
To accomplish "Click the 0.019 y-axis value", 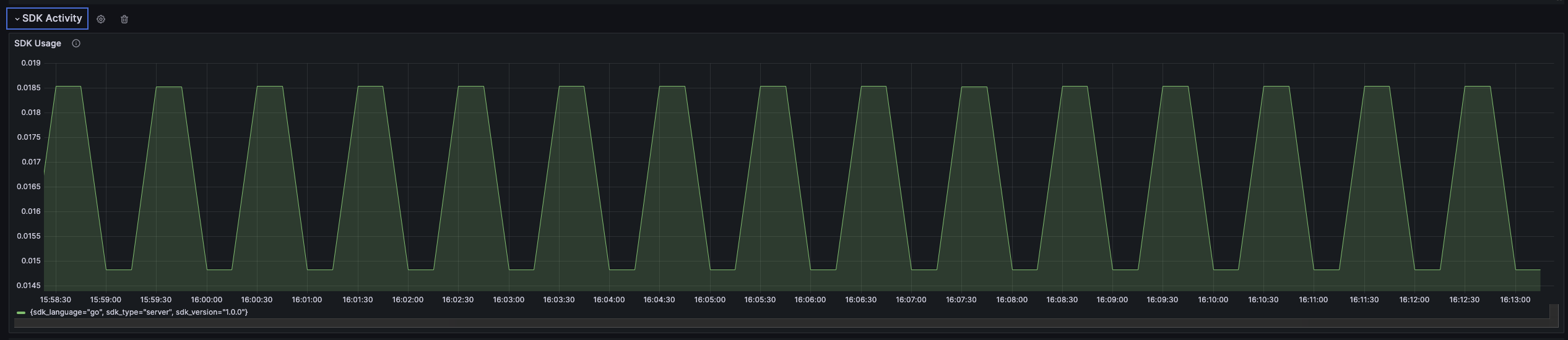I will pos(31,63).
